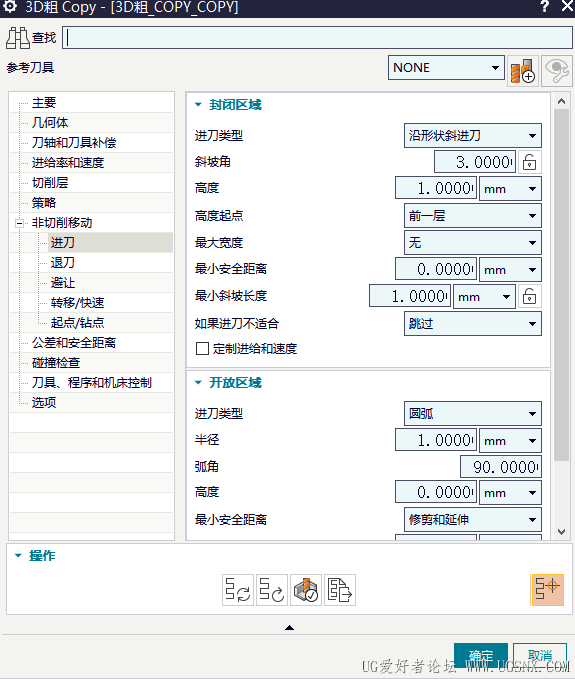Click the 取消 button
The image size is (575, 679).
(x=540, y=656)
